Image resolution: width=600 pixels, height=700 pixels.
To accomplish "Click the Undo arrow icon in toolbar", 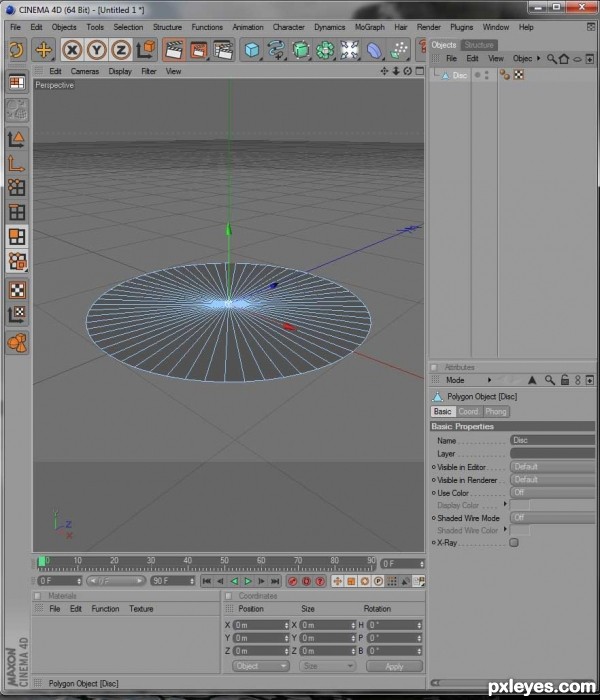I will pos(17,50).
